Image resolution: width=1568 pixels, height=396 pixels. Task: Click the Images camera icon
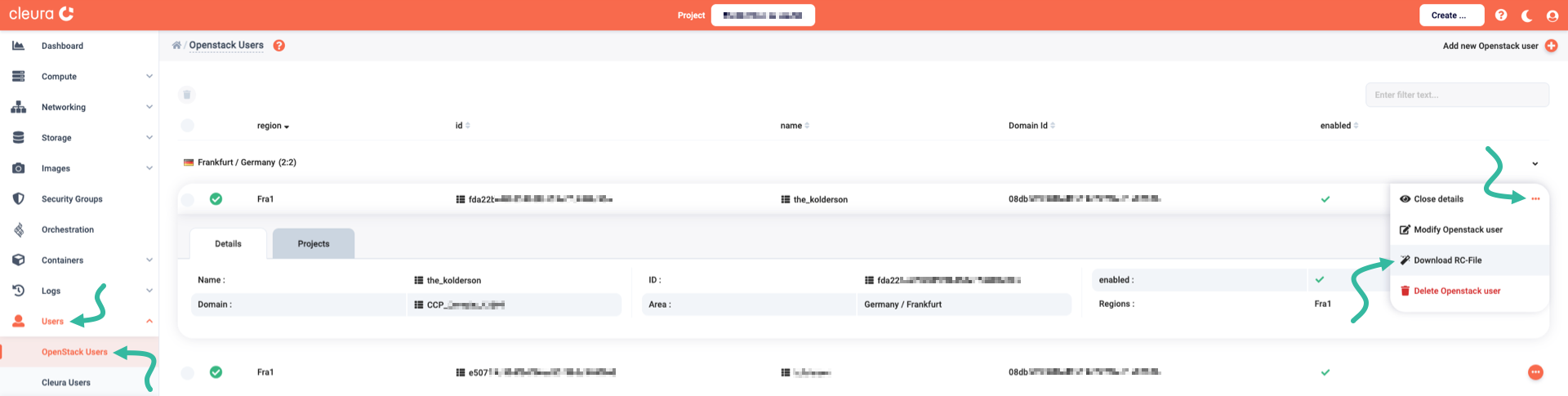pos(18,168)
